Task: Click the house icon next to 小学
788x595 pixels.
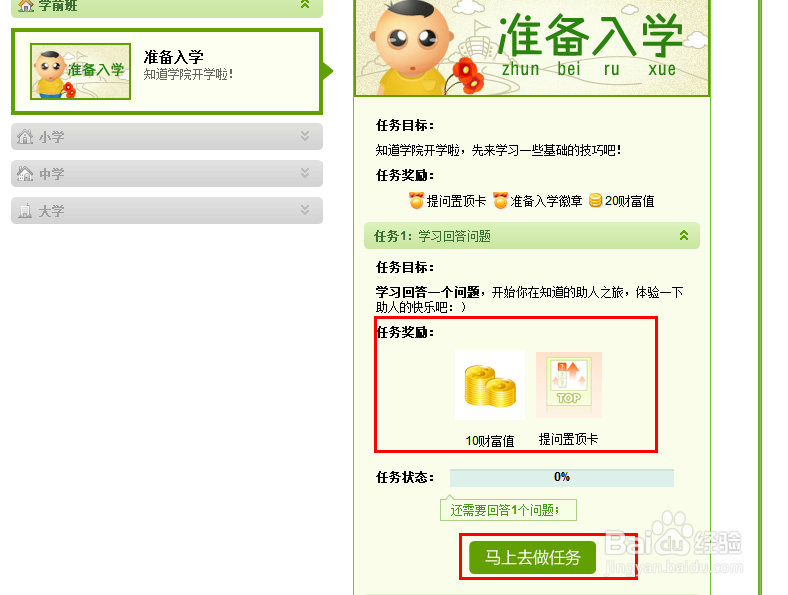Action: [25, 137]
